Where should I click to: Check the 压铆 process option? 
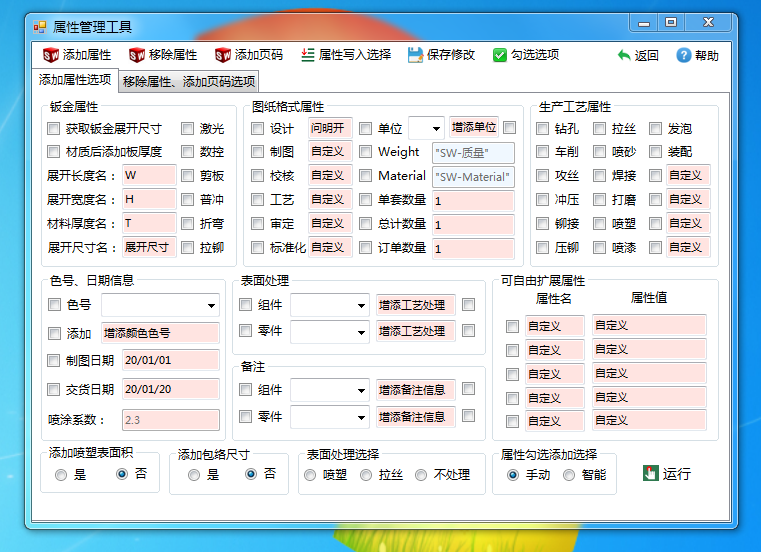click(x=542, y=248)
